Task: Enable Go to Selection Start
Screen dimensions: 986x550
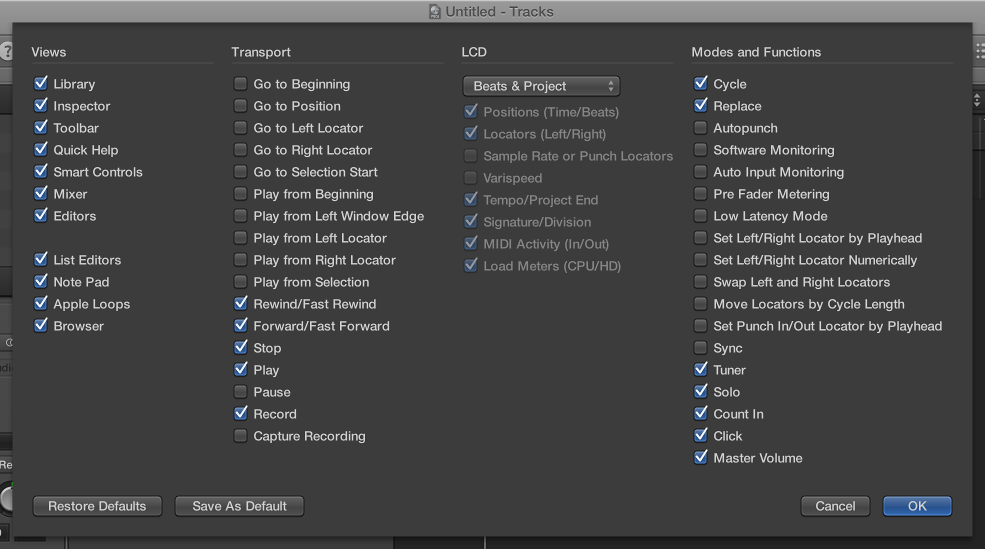Action: click(240, 172)
